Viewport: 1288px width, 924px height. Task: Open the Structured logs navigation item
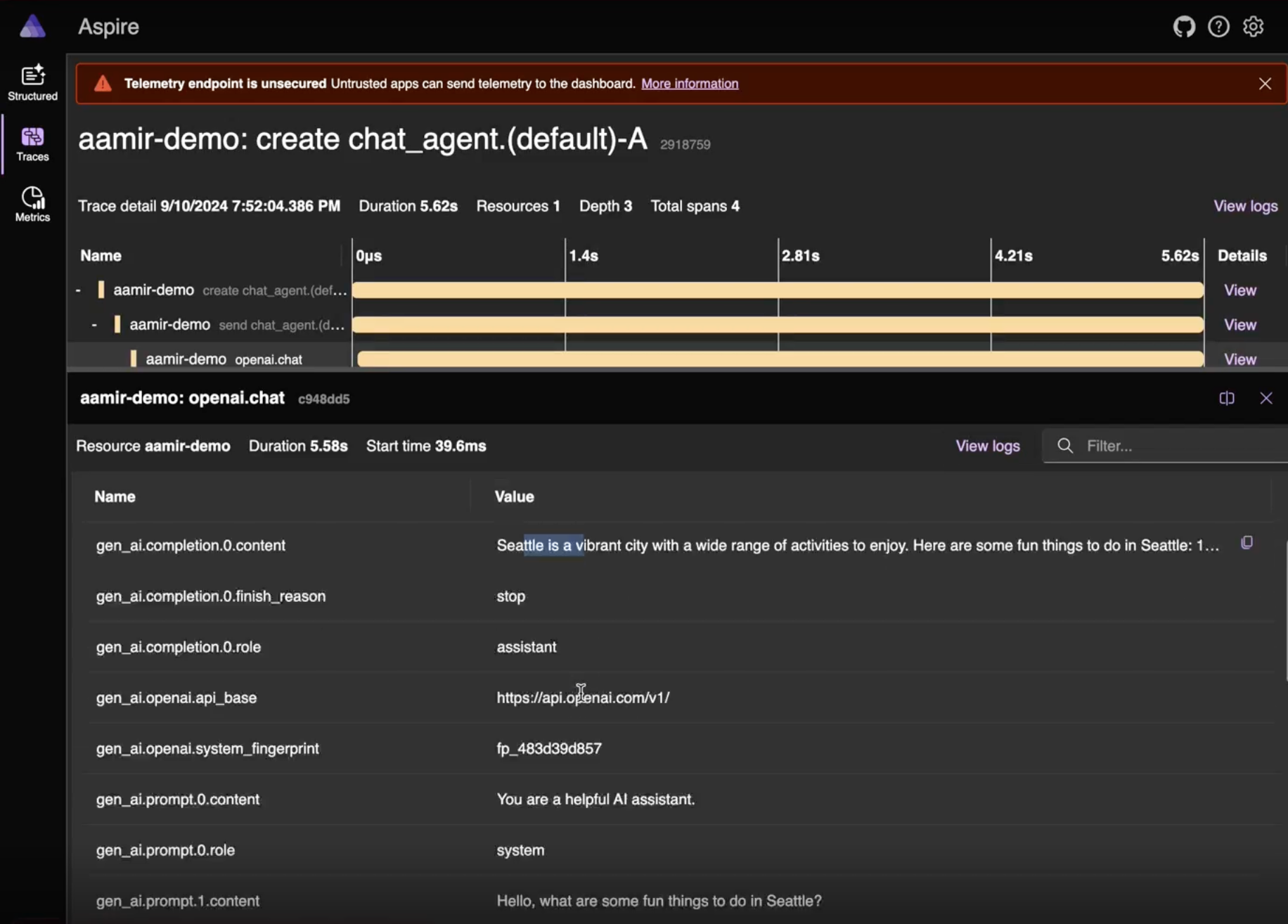coord(32,82)
